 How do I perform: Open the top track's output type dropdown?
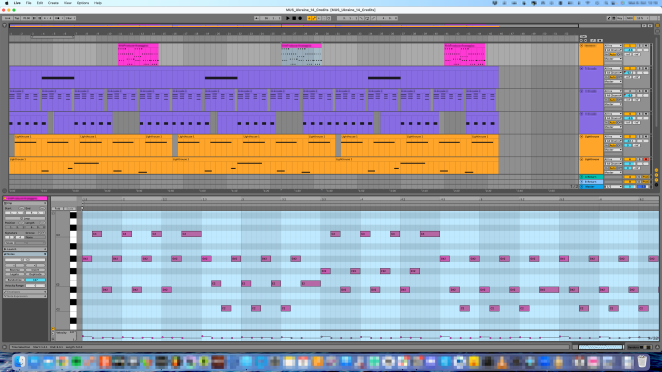click(613, 59)
